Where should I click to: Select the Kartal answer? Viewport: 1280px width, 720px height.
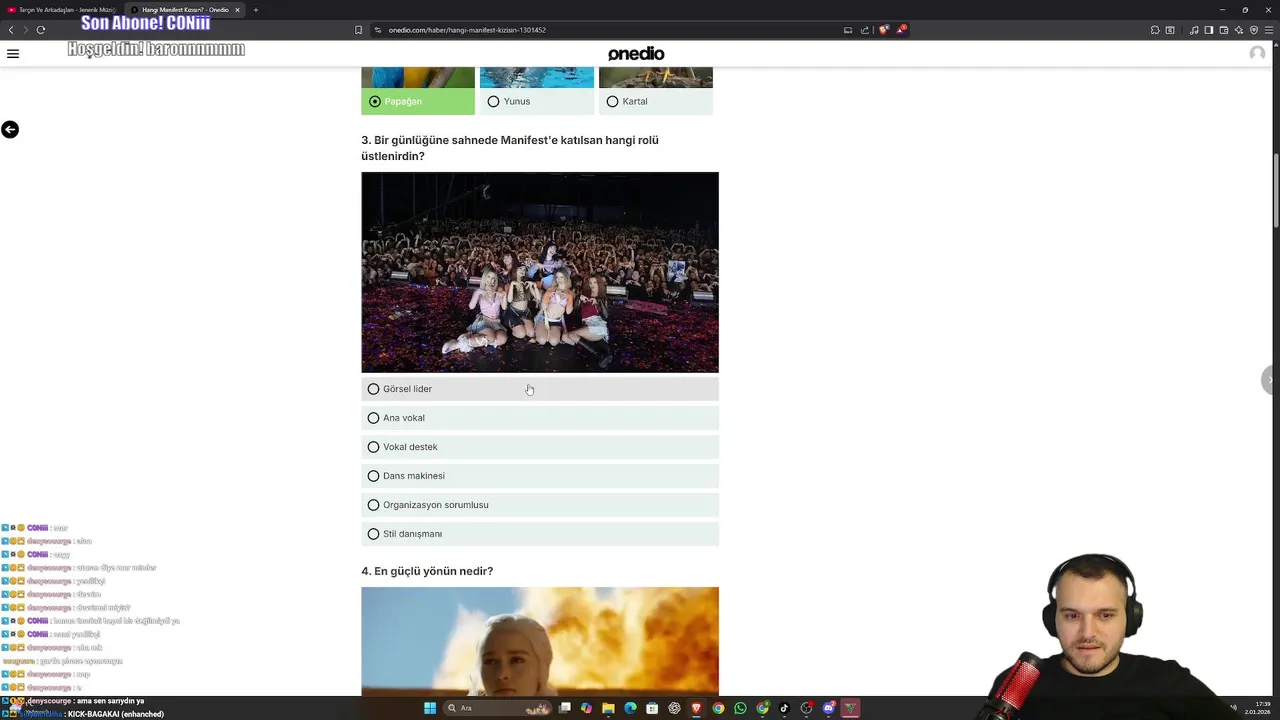click(656, 101)
